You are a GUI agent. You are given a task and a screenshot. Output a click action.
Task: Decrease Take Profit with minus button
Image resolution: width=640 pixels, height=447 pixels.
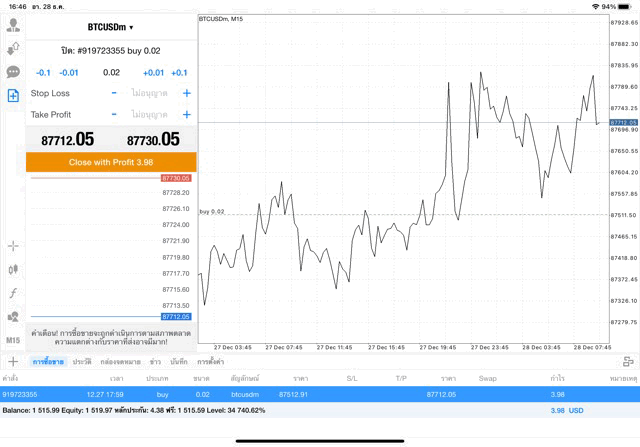pos(114,115)
